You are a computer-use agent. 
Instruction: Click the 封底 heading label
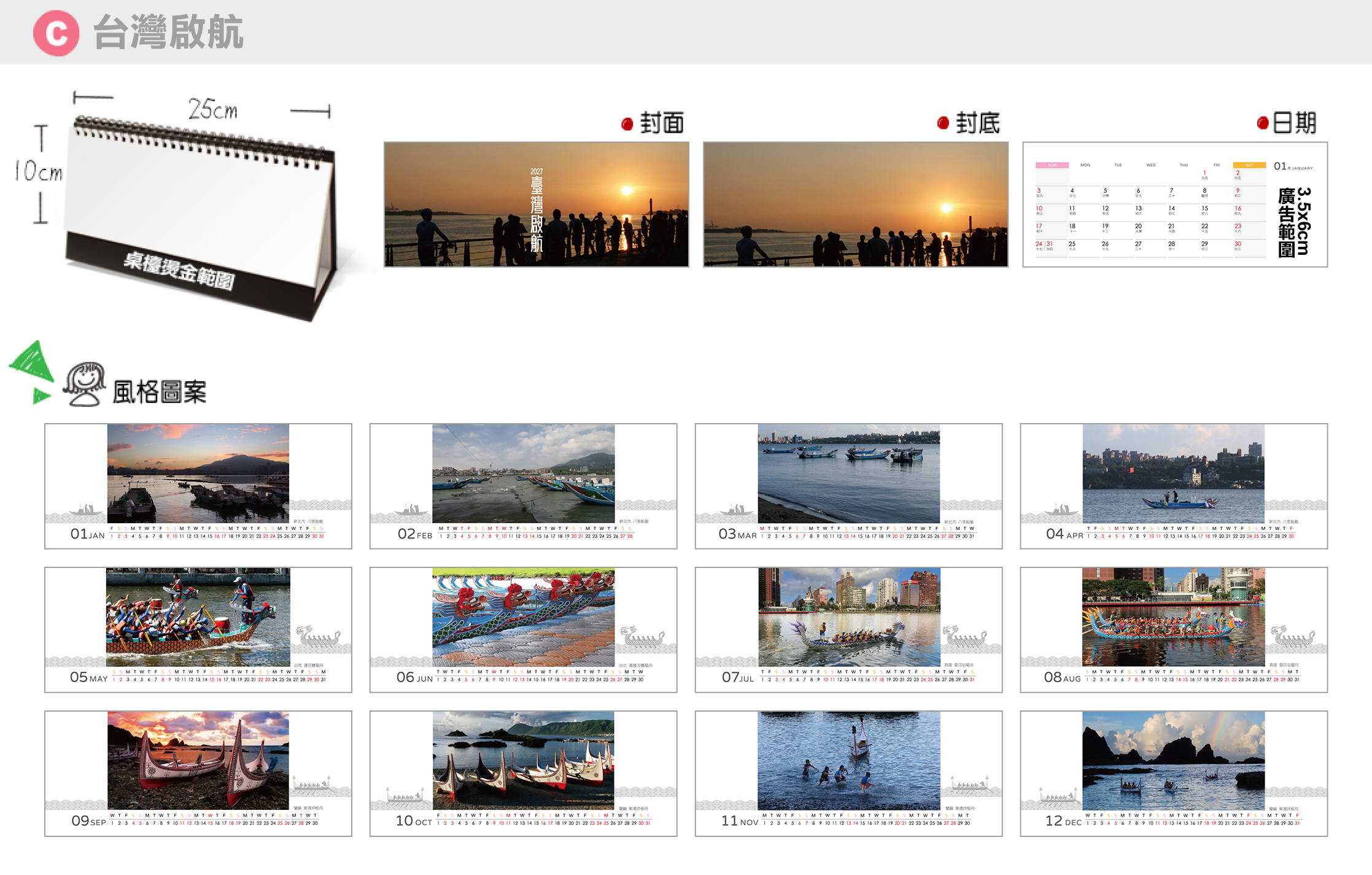(x=979, y=123)
